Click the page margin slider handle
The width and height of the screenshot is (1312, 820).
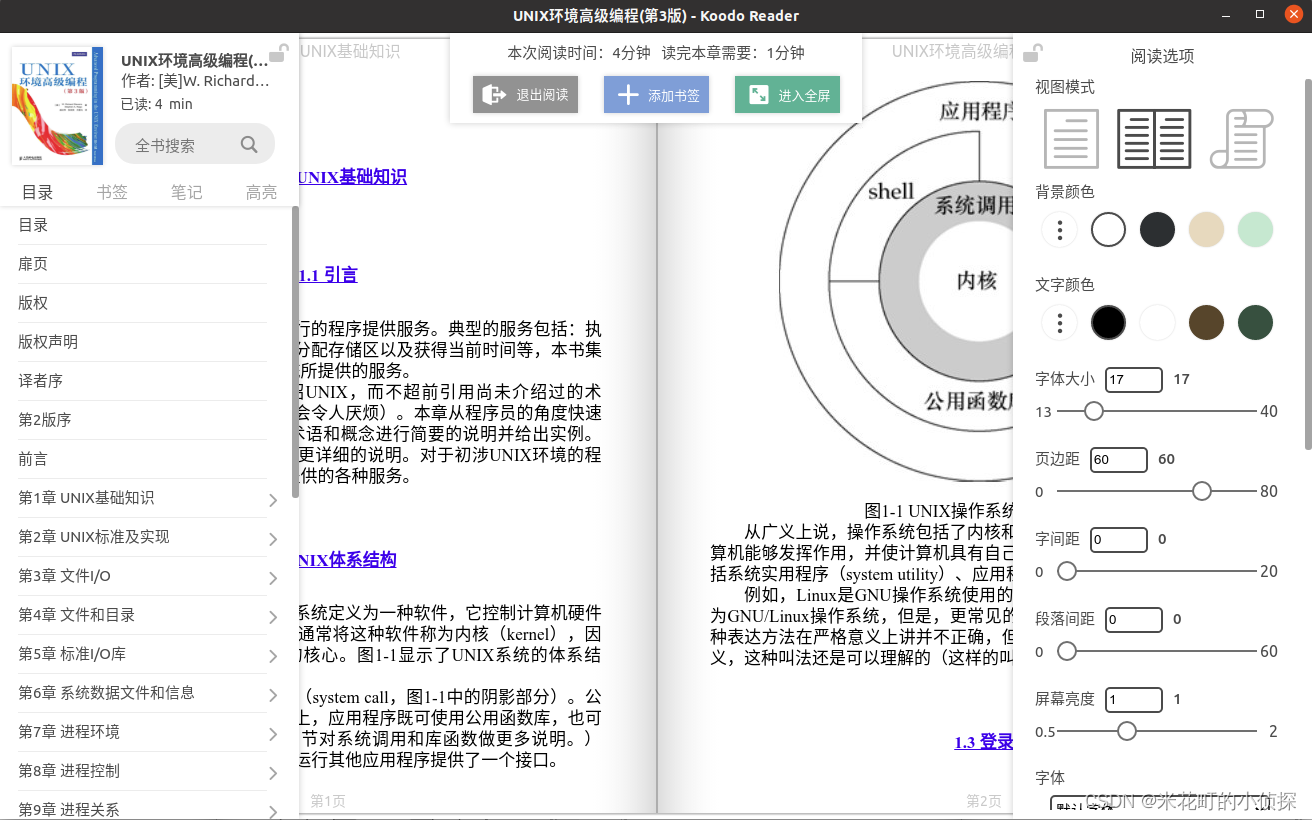click(1202, 491)
